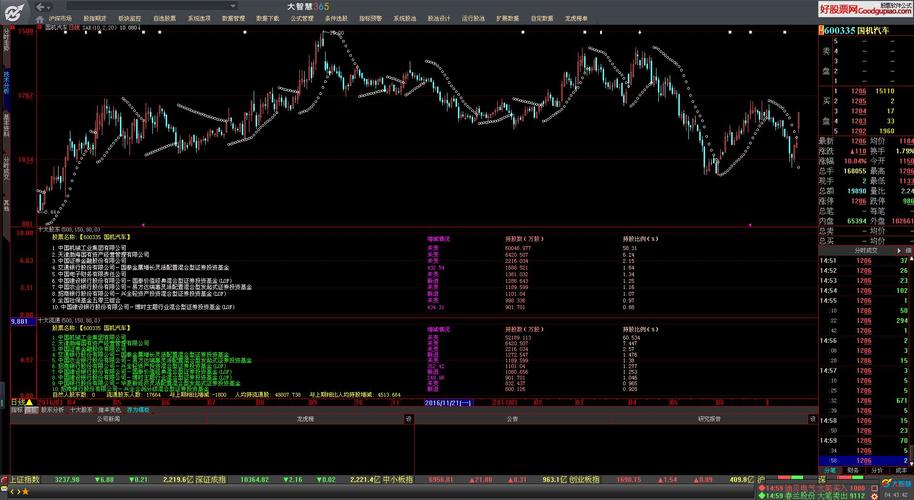Click the 设 settings button beside 龙虎榜
The height and width of the screenshot is (500, 914).
409,419
